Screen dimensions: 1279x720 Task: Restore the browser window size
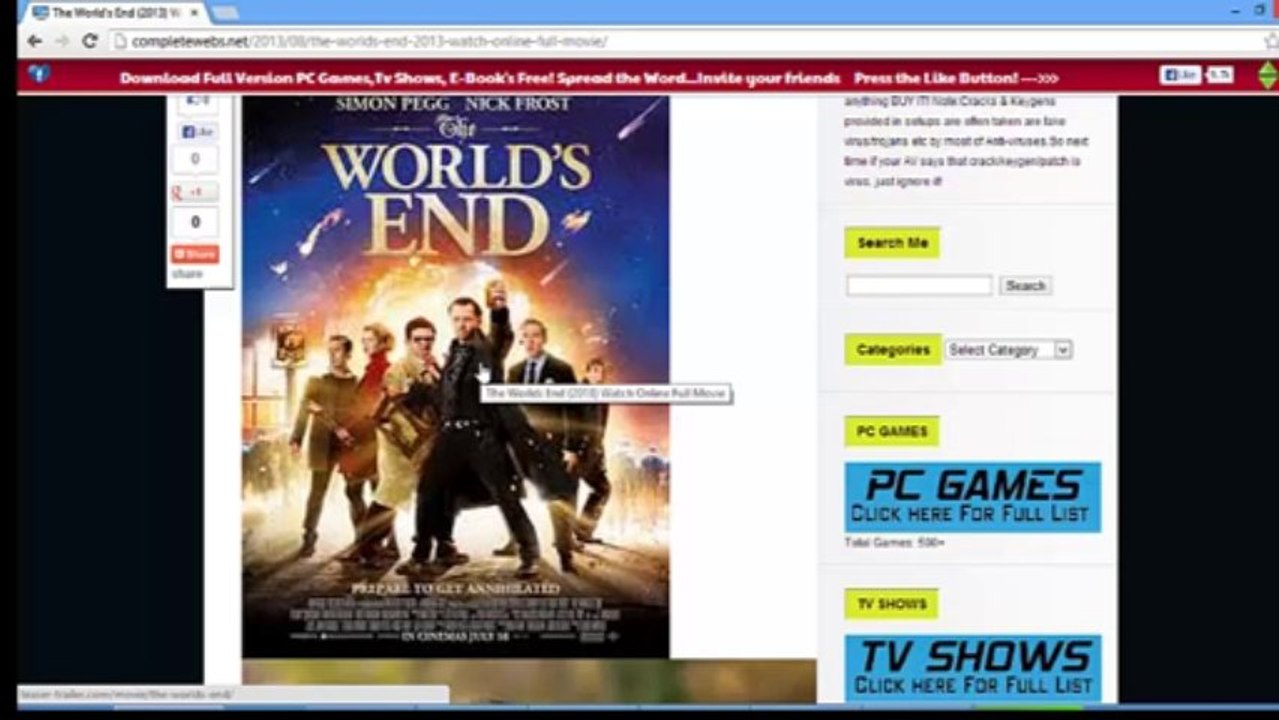point(1260,10)
